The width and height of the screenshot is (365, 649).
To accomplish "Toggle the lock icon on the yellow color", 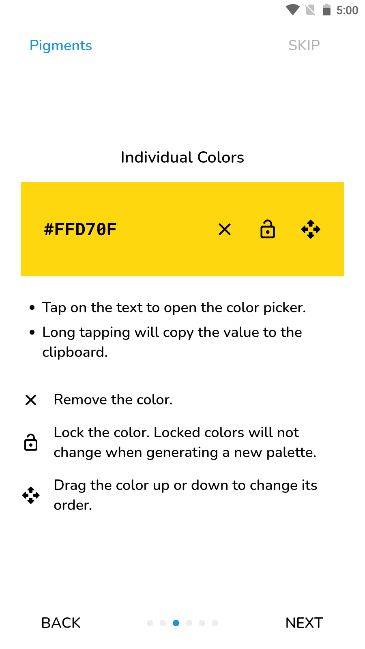I will click(268, 229).
